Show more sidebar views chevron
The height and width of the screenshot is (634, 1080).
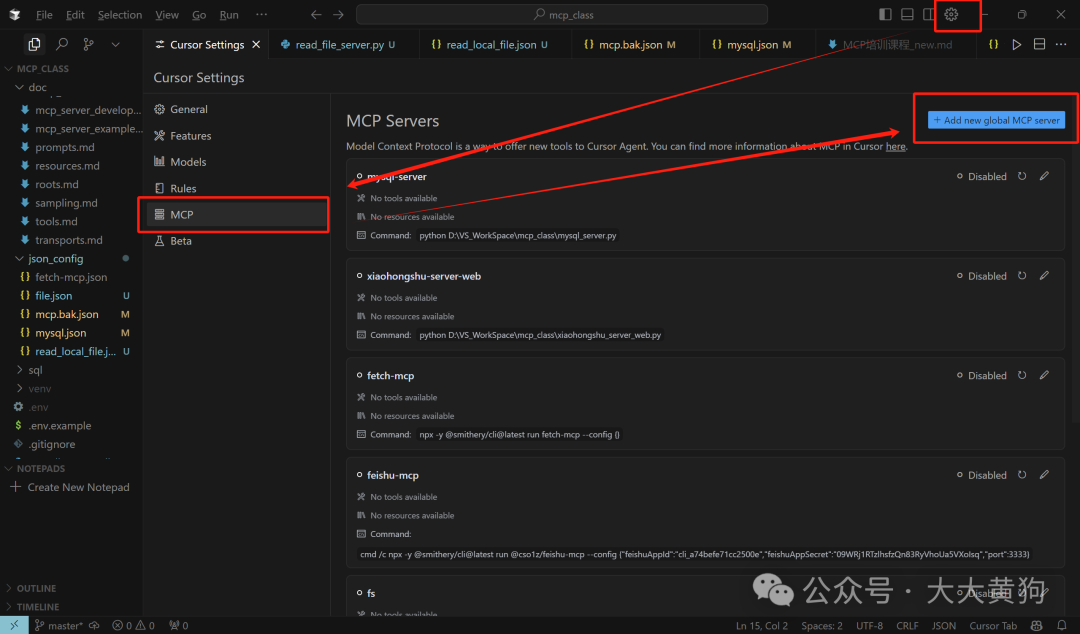pos(115,44)
